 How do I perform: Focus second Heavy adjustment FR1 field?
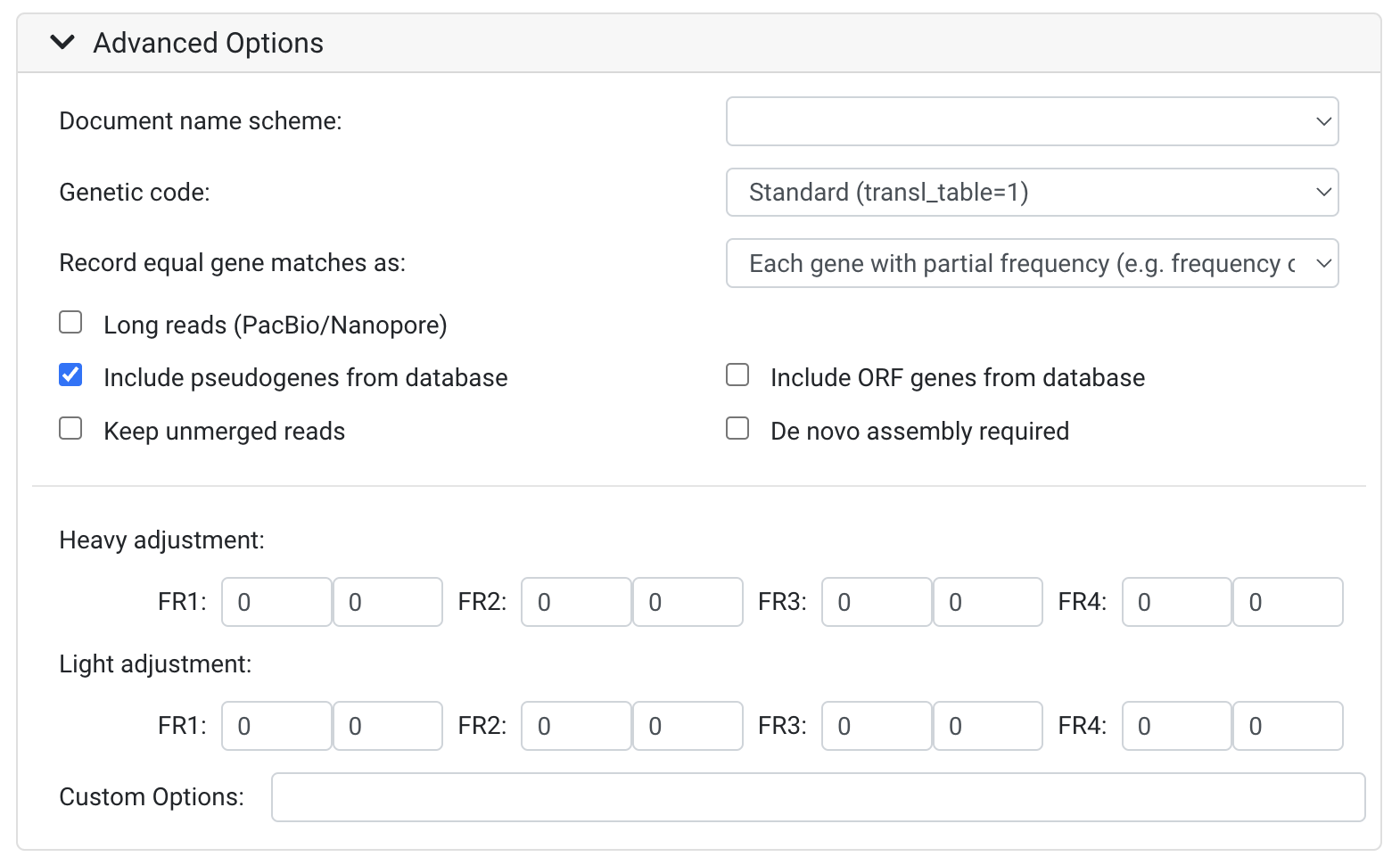pyautogui.click(x=388, y=602)
